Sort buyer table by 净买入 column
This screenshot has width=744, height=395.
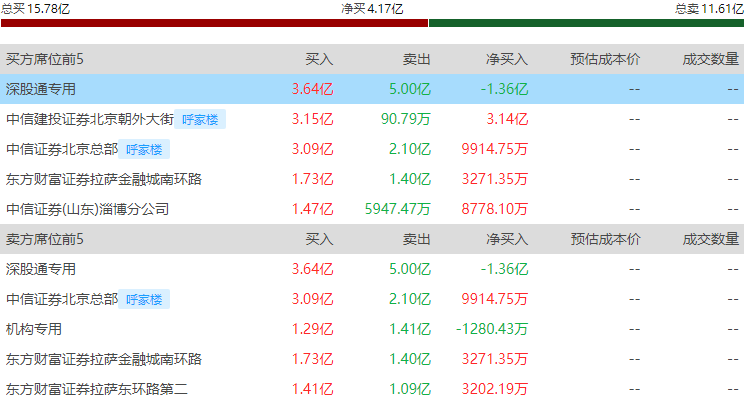tap(507, 59)
